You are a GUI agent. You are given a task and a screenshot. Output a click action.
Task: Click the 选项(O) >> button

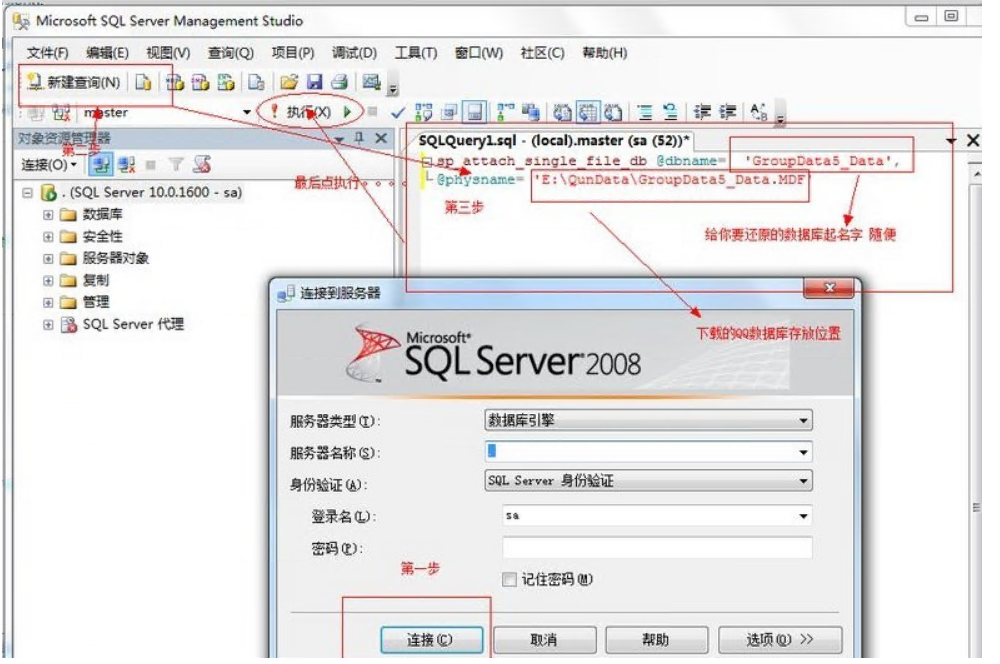(x=780, y=639)
